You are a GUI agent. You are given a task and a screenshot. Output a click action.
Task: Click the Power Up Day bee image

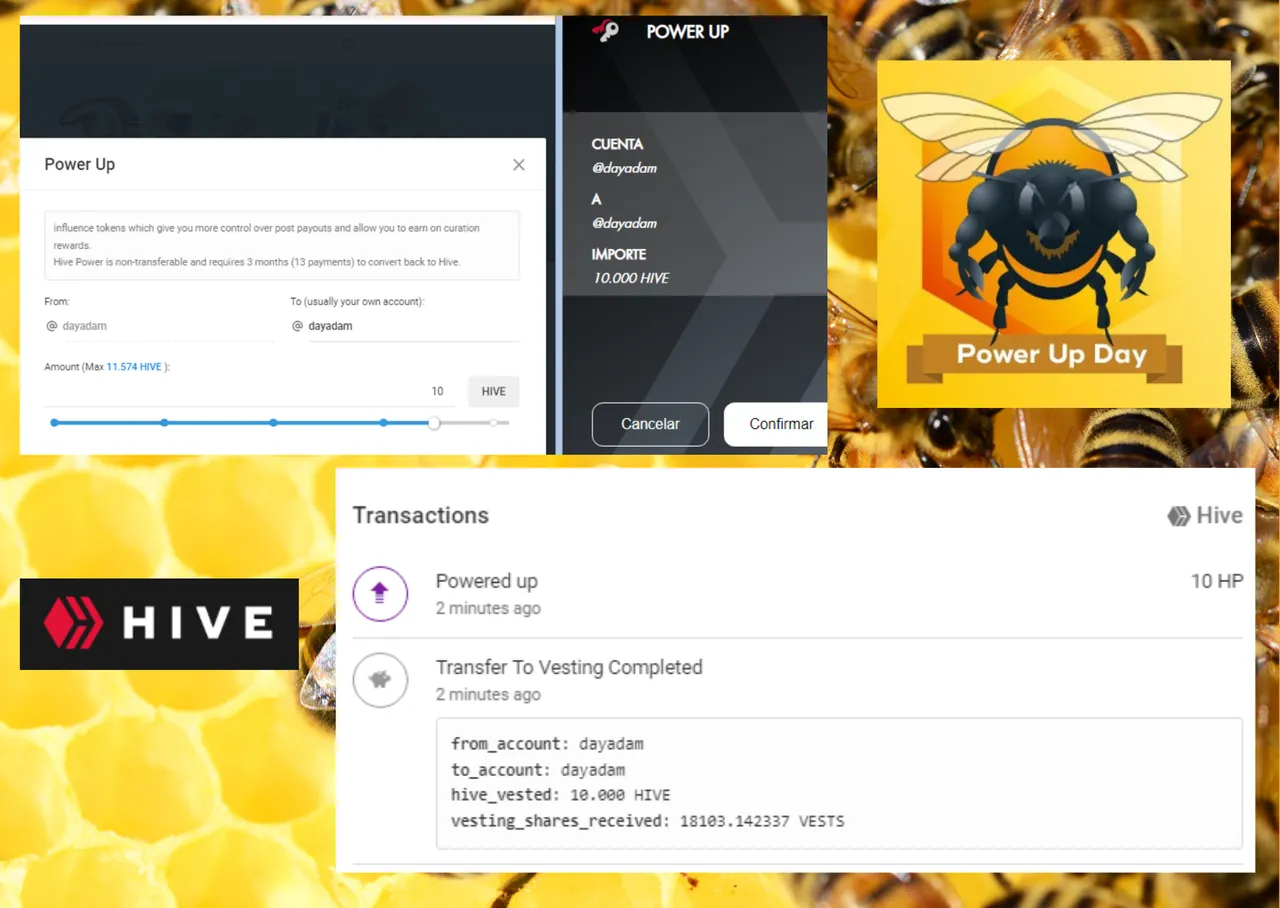(x=1054, y=234)
